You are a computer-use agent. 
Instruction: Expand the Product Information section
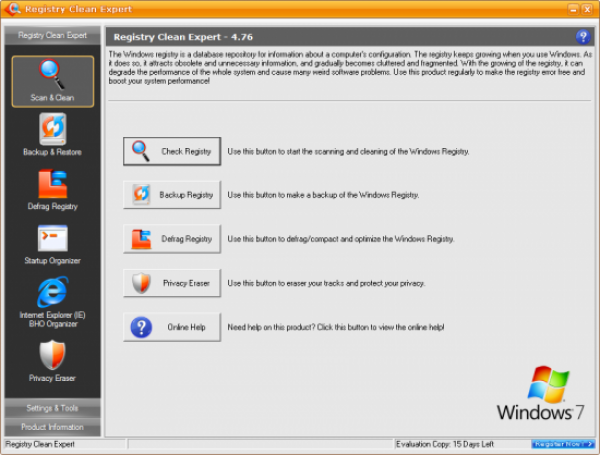pos(52,427)
